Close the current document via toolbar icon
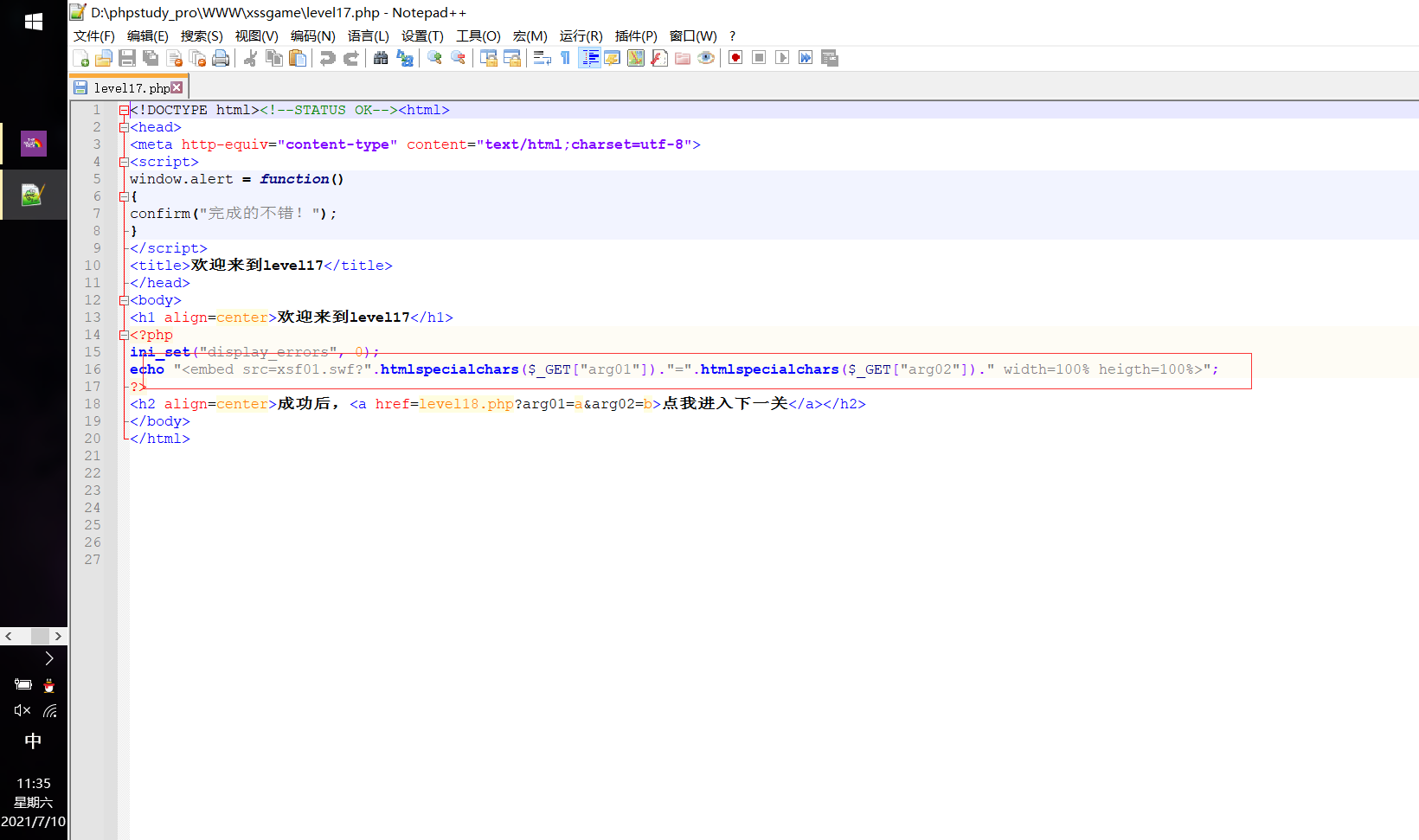This screenshot has width=1419, height=840. coord(174,58)
